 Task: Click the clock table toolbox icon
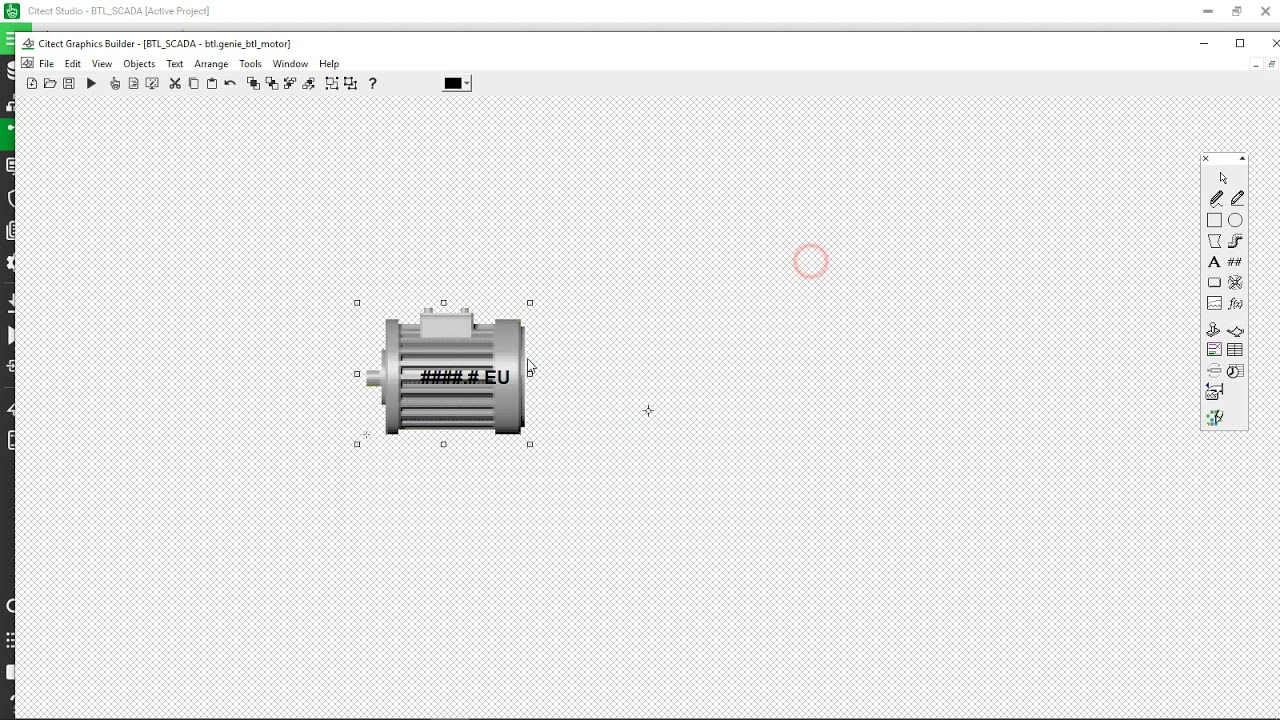click(x=1235, y=371)
